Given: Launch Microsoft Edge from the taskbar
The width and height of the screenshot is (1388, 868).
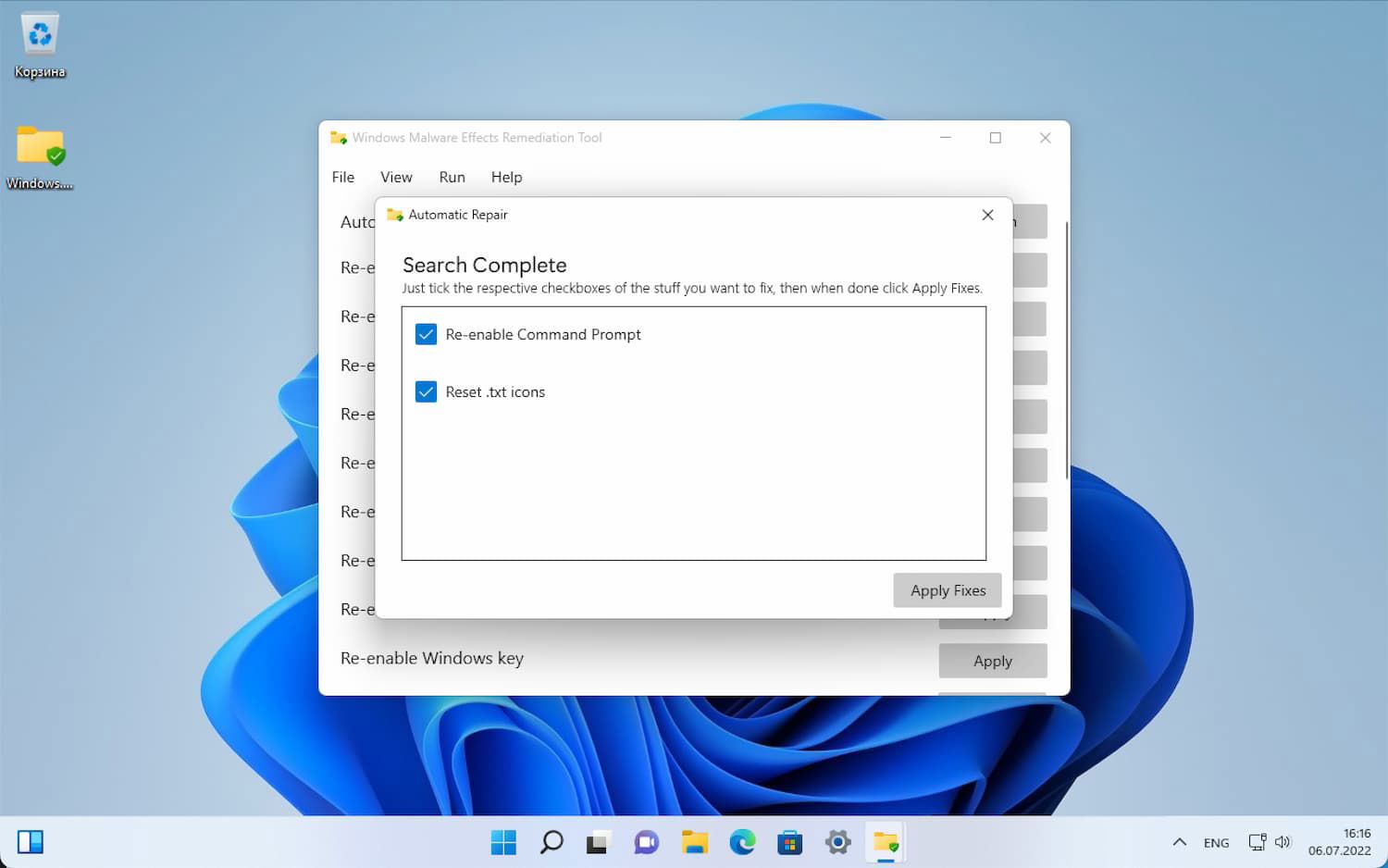Looking at the screenshot, I should point(742,842).
